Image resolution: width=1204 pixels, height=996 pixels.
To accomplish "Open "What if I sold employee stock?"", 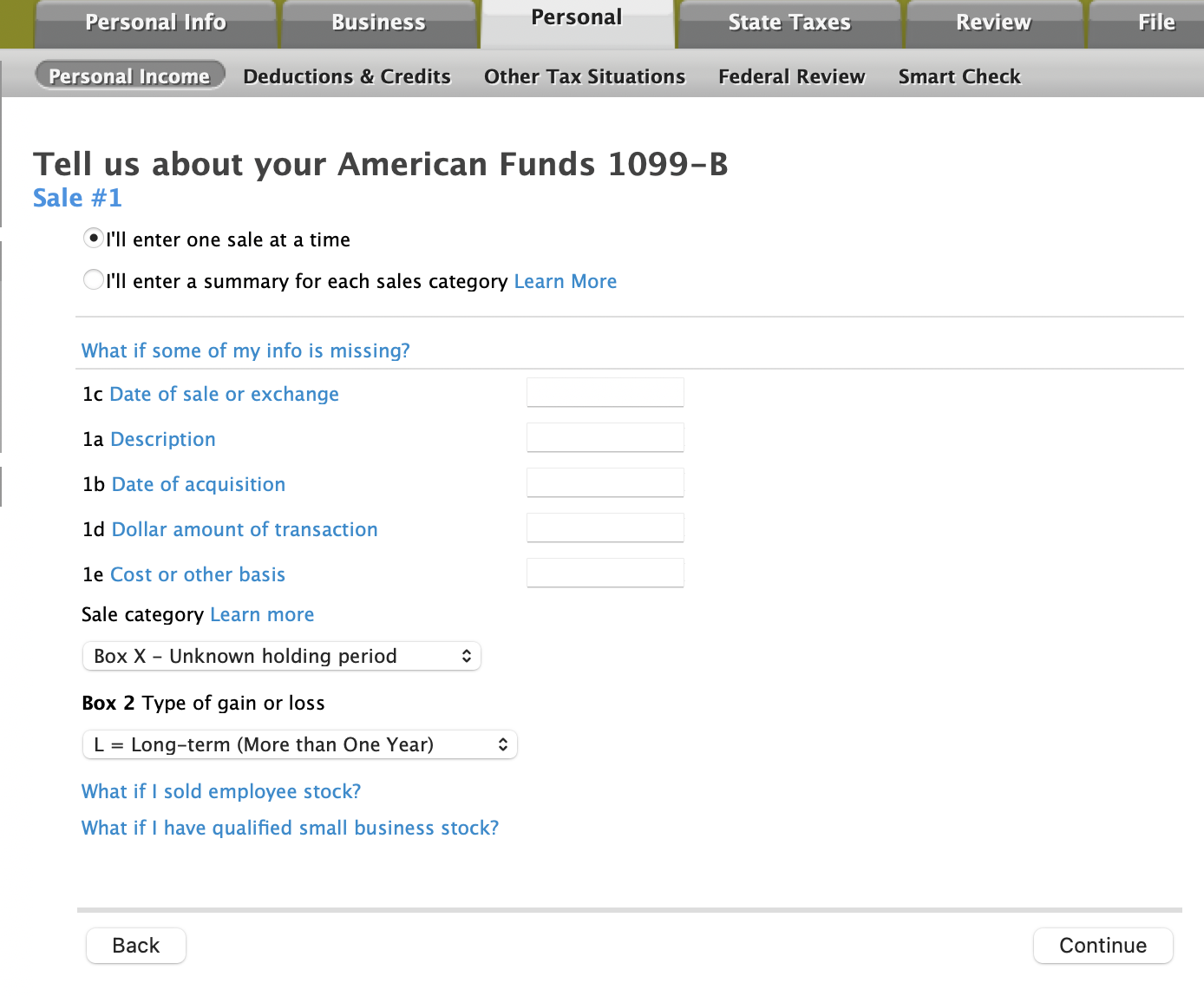I will 221,791.
